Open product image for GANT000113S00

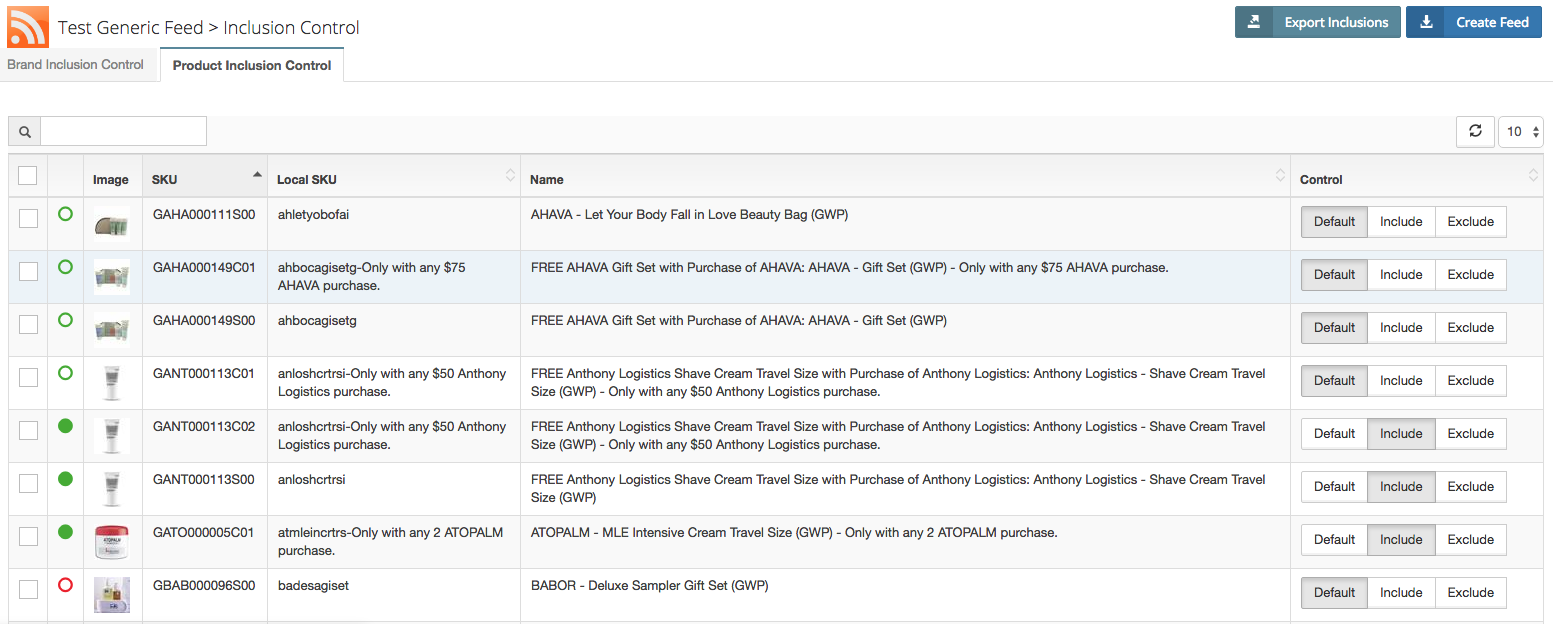112,489
